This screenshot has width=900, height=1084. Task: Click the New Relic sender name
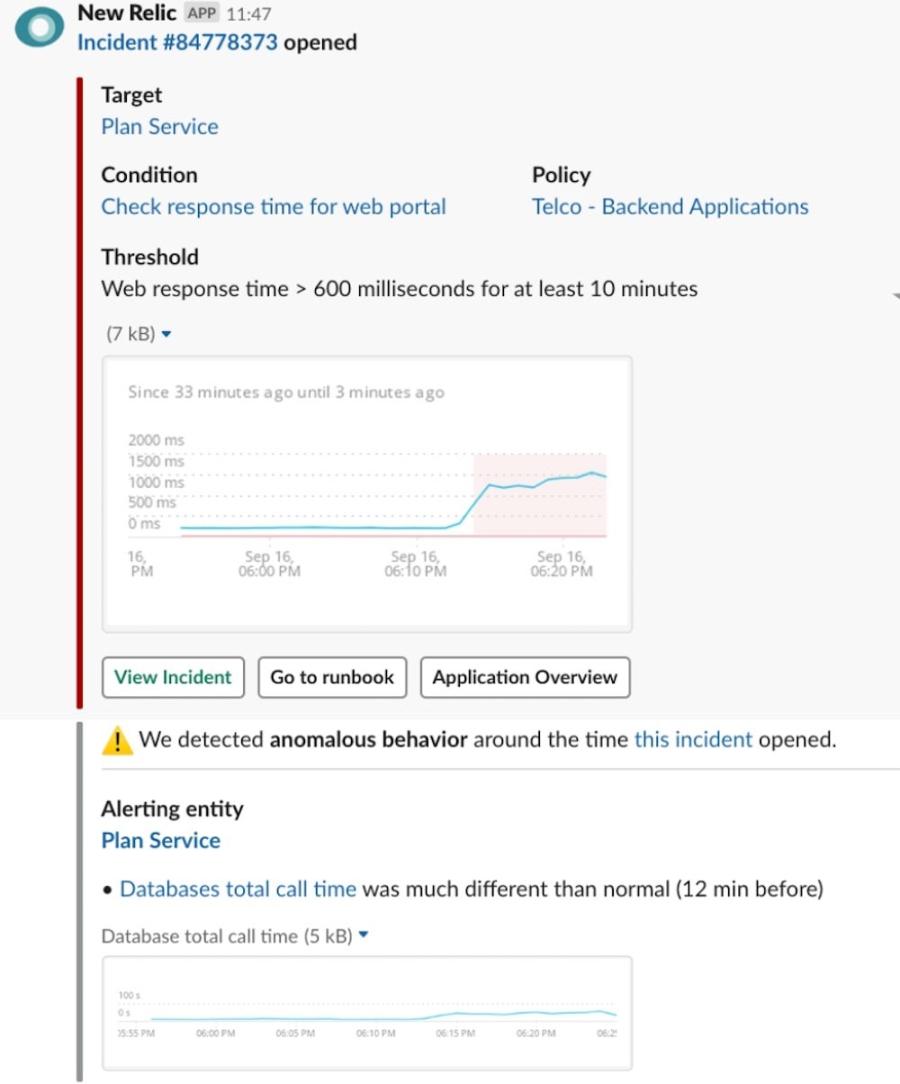coord(126,12)
